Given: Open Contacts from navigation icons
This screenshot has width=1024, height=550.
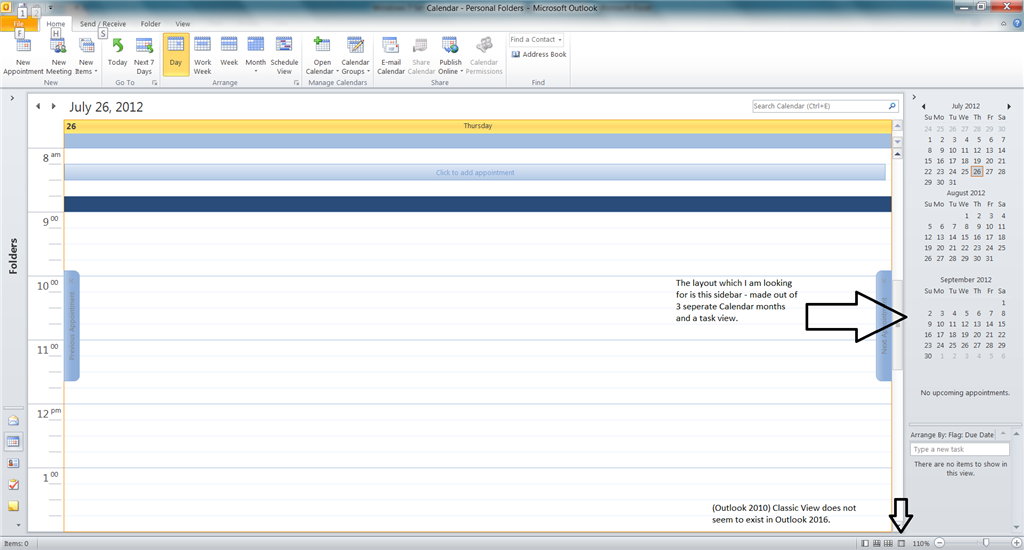Looking at the screenshot, I should [13, 463].
